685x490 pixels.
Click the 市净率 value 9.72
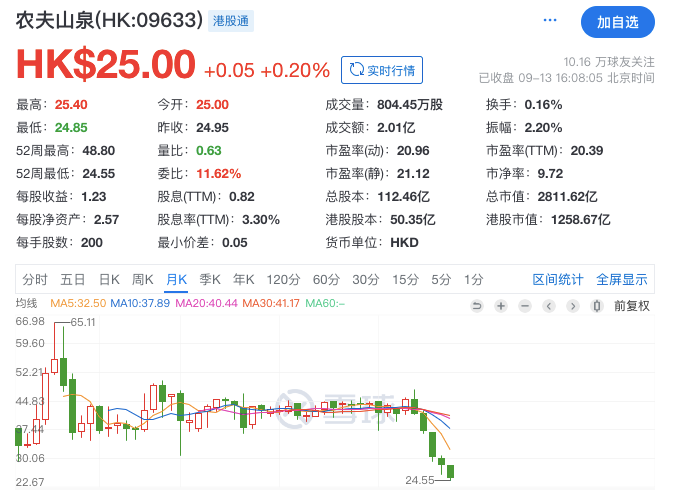550,174
